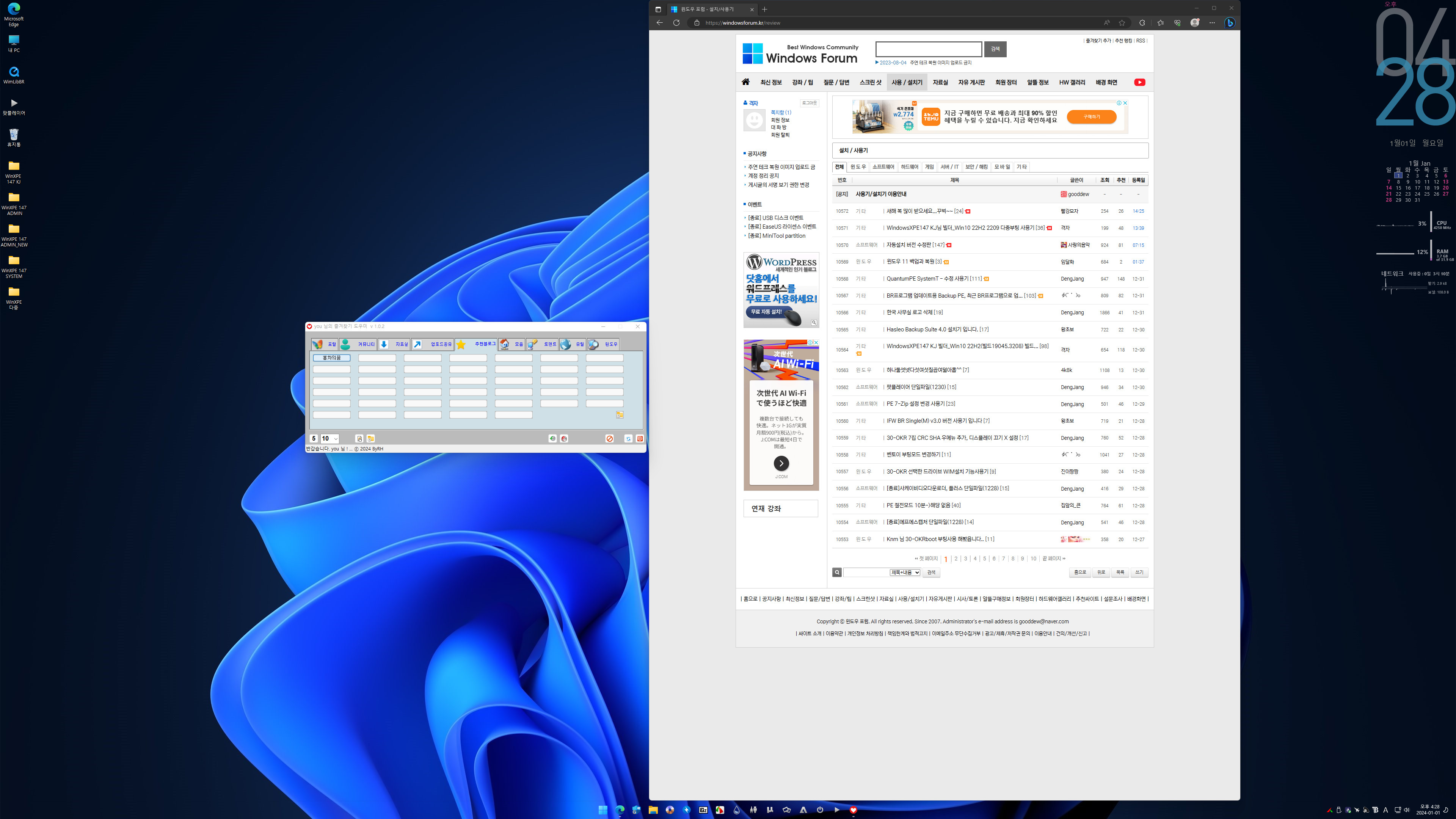Open the Bing sidebar button in Edge
Screen dimensions: 1456x819
tap(1230, 23)
